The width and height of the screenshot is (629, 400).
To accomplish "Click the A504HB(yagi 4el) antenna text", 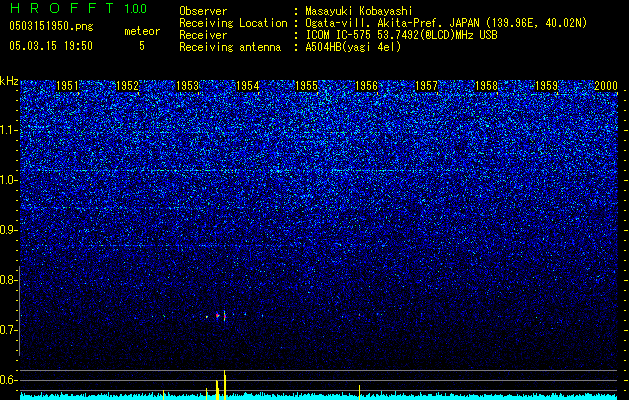I will point(353,47).
